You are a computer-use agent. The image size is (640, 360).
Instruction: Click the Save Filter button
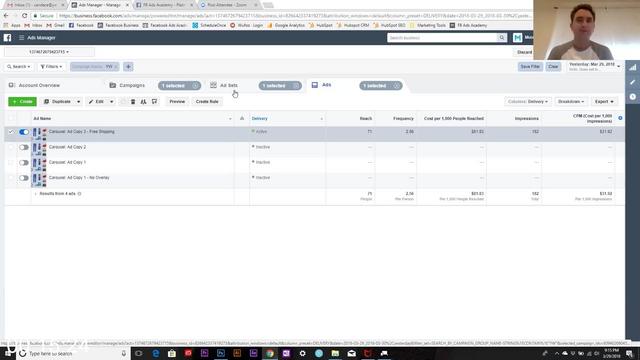[x=530, y=67]
